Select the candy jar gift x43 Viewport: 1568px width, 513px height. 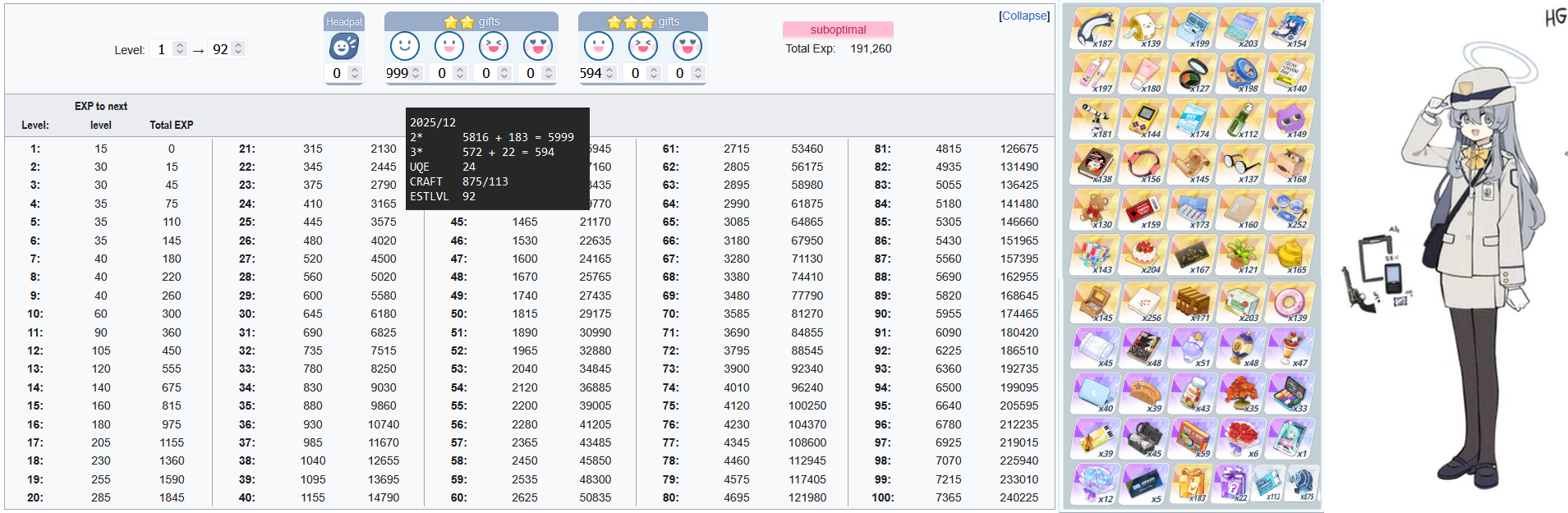pyautogui.click(x=1193, y=393)
